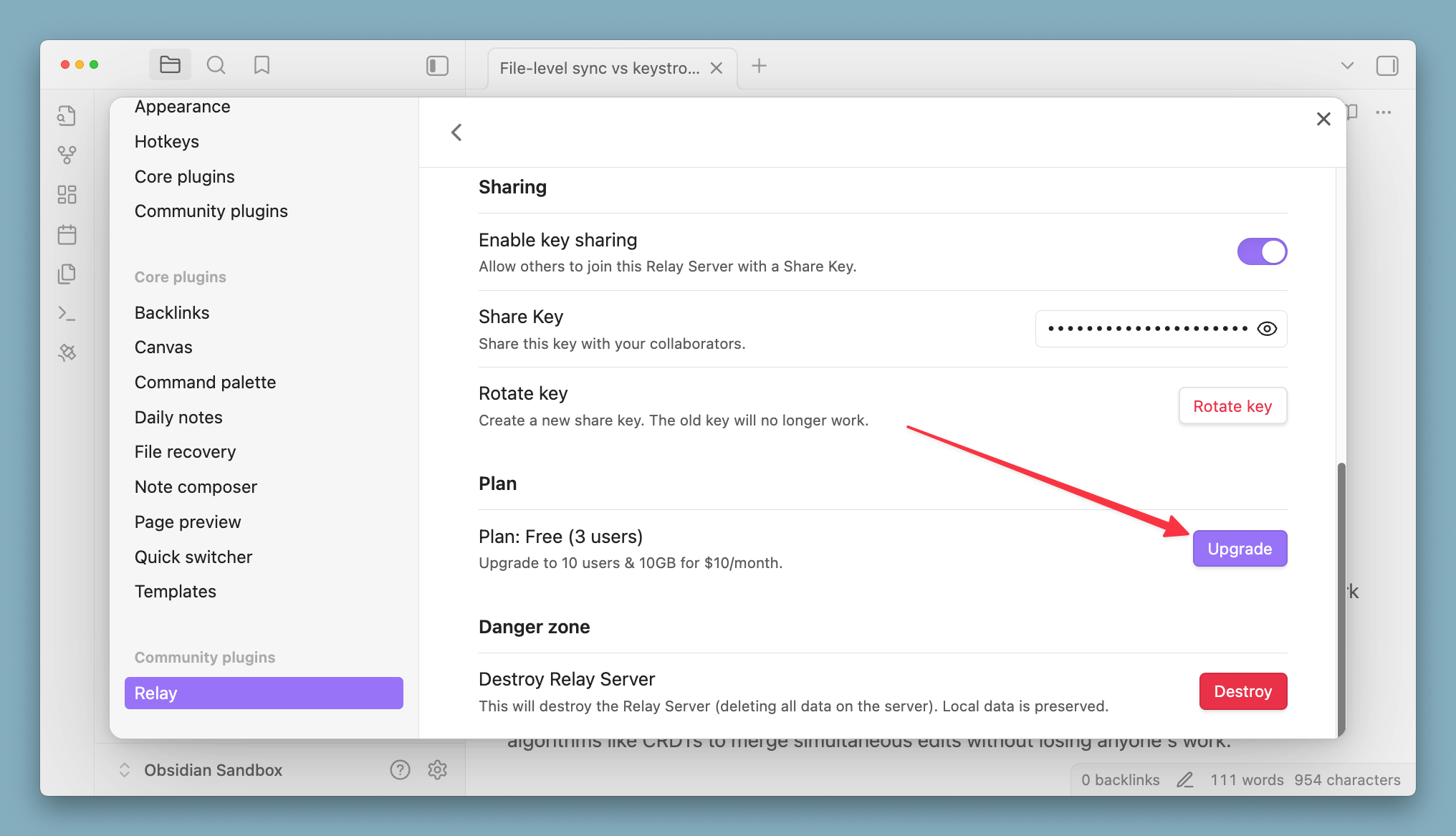Click the Relay satellite ribbon icon
The height and width of the screenshot is (836, 1456).
(x=67, y=352)
